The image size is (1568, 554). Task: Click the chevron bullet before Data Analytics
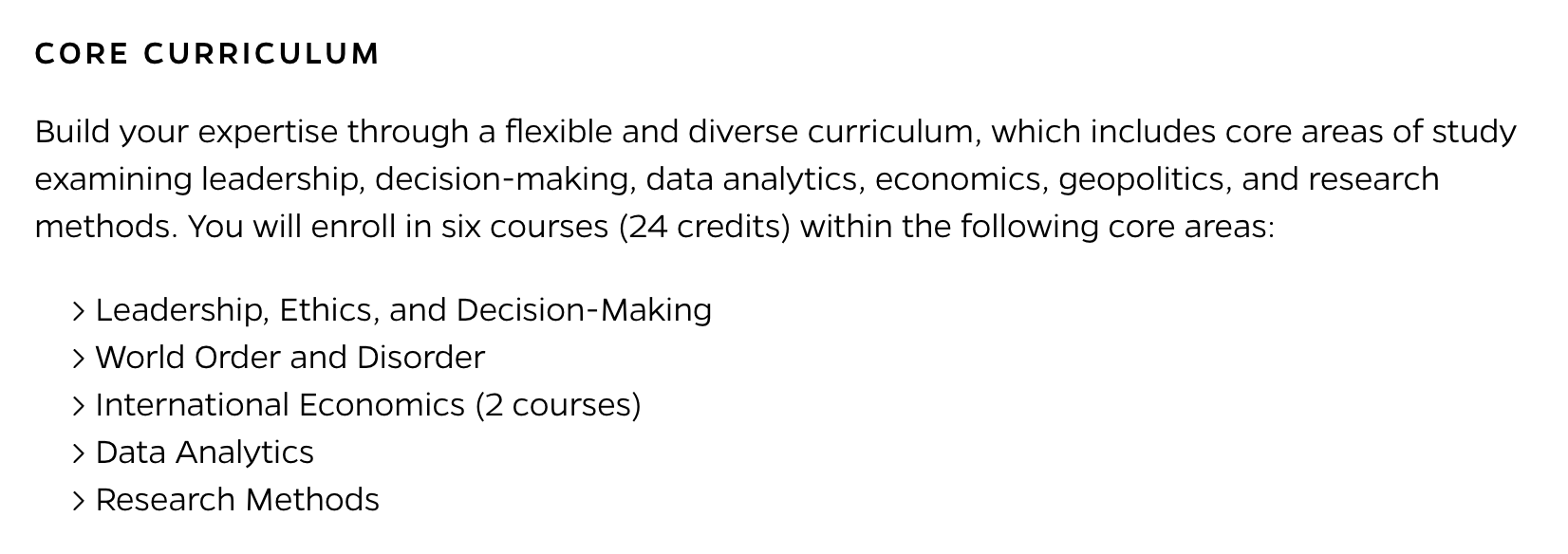pyautogui.click(x=79, y=453)
